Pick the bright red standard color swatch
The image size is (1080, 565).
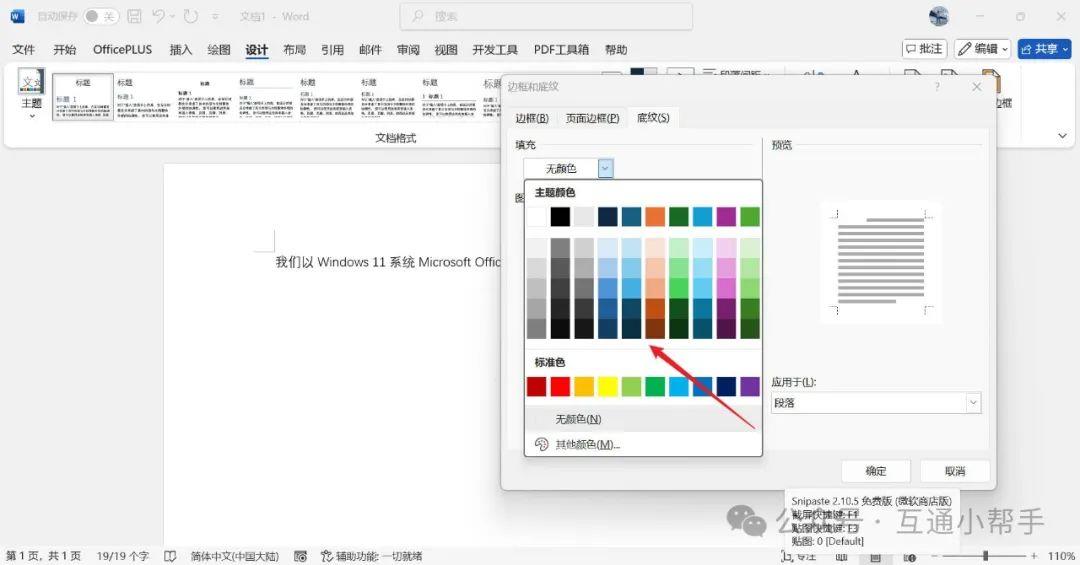[560, 387]
